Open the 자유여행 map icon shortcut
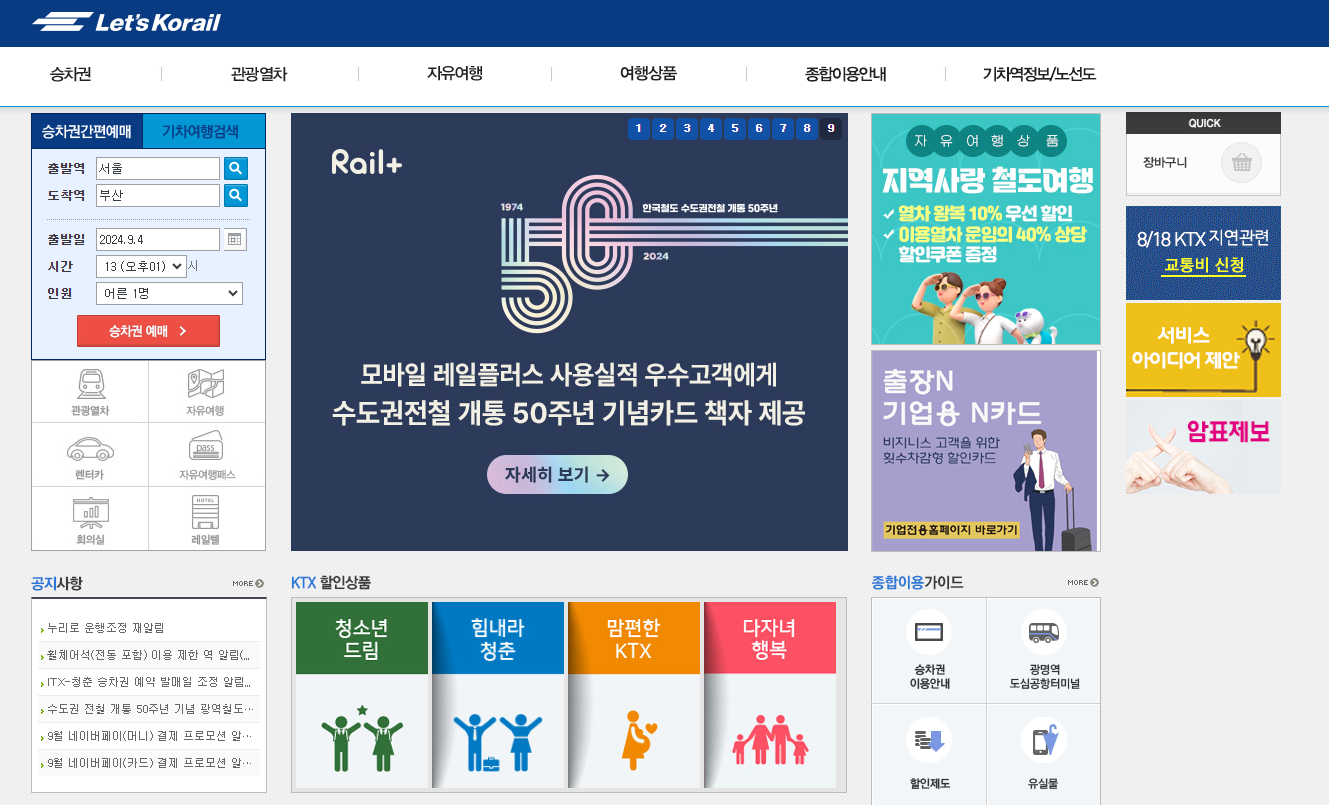Image resolution: width=1329 pixels, height=805 pixels. pos(206,392)
